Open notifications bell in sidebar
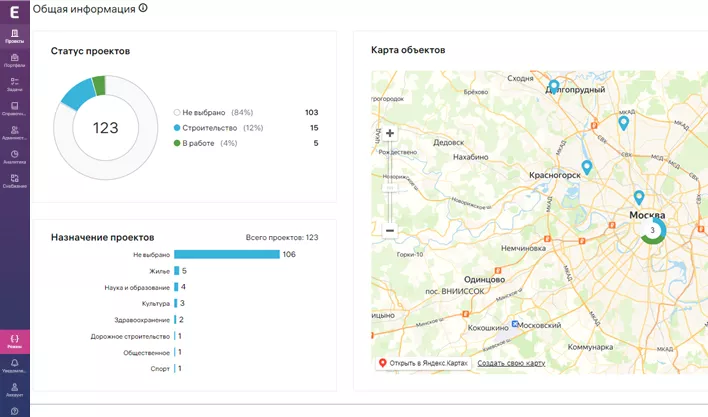708x417 pixels. [15, 365]
